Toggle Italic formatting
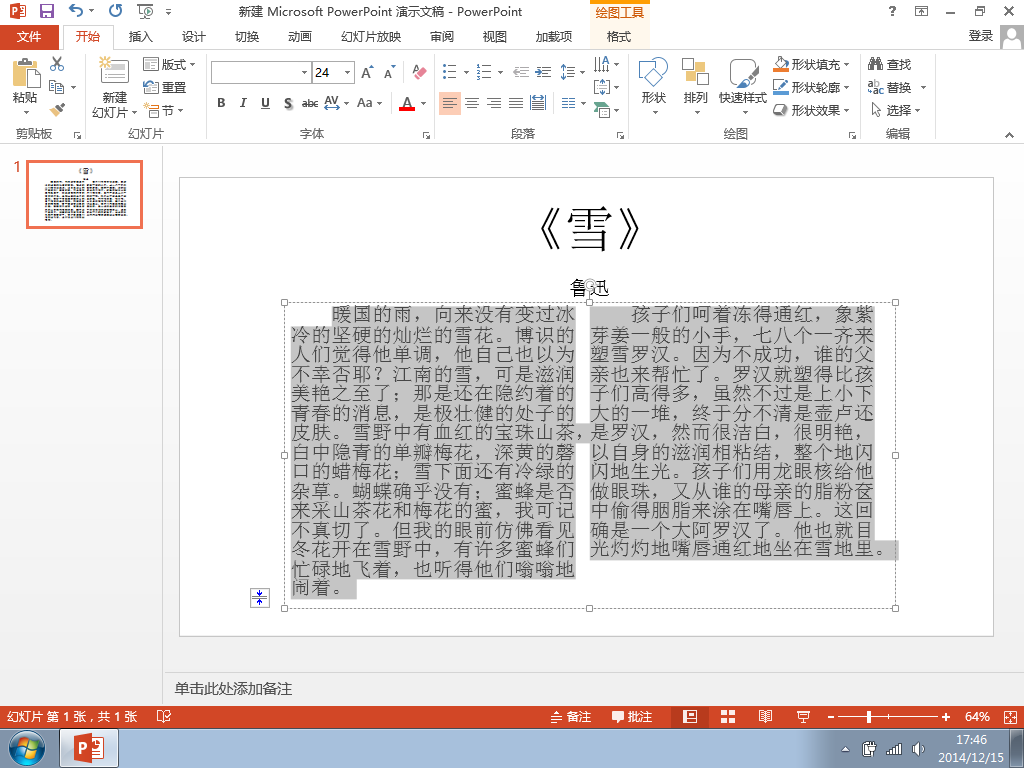The height and width of the screenshot is (768, 1024). point(243,103)
